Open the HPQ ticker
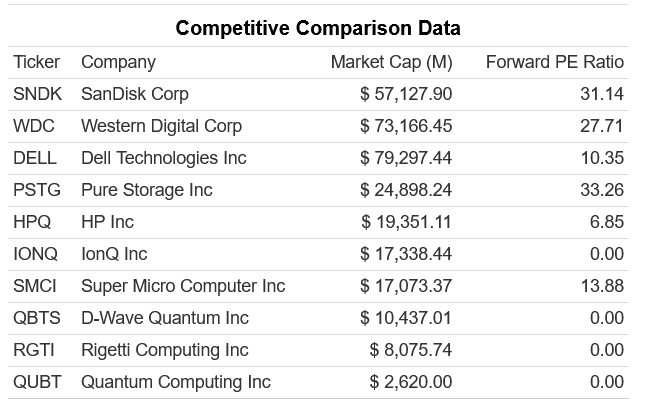 [32, 222]
